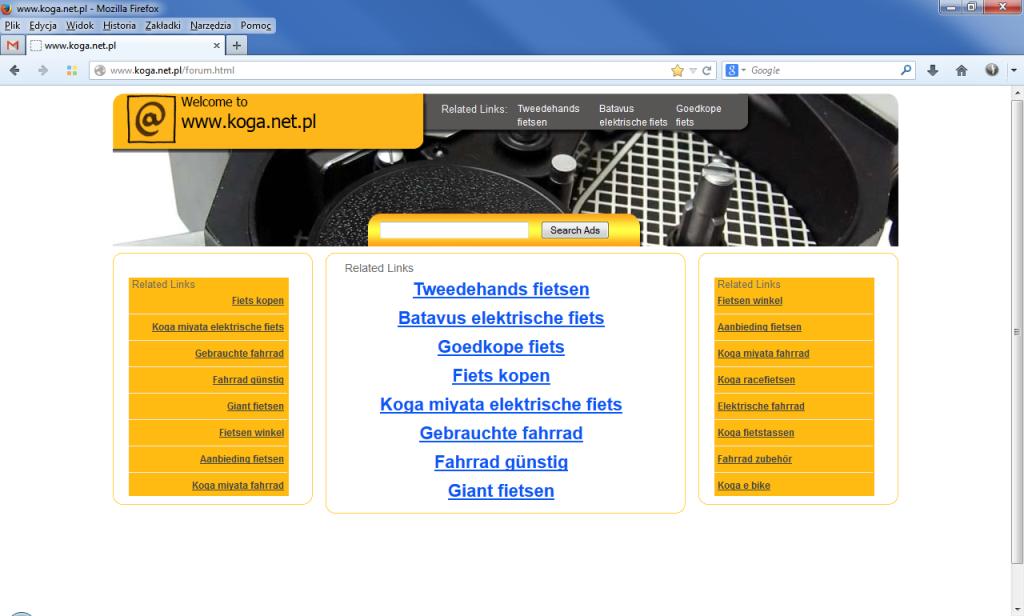Go to the Firefox home page icon
Viewport: 1024px width, 616px height.
click(961, 70)
